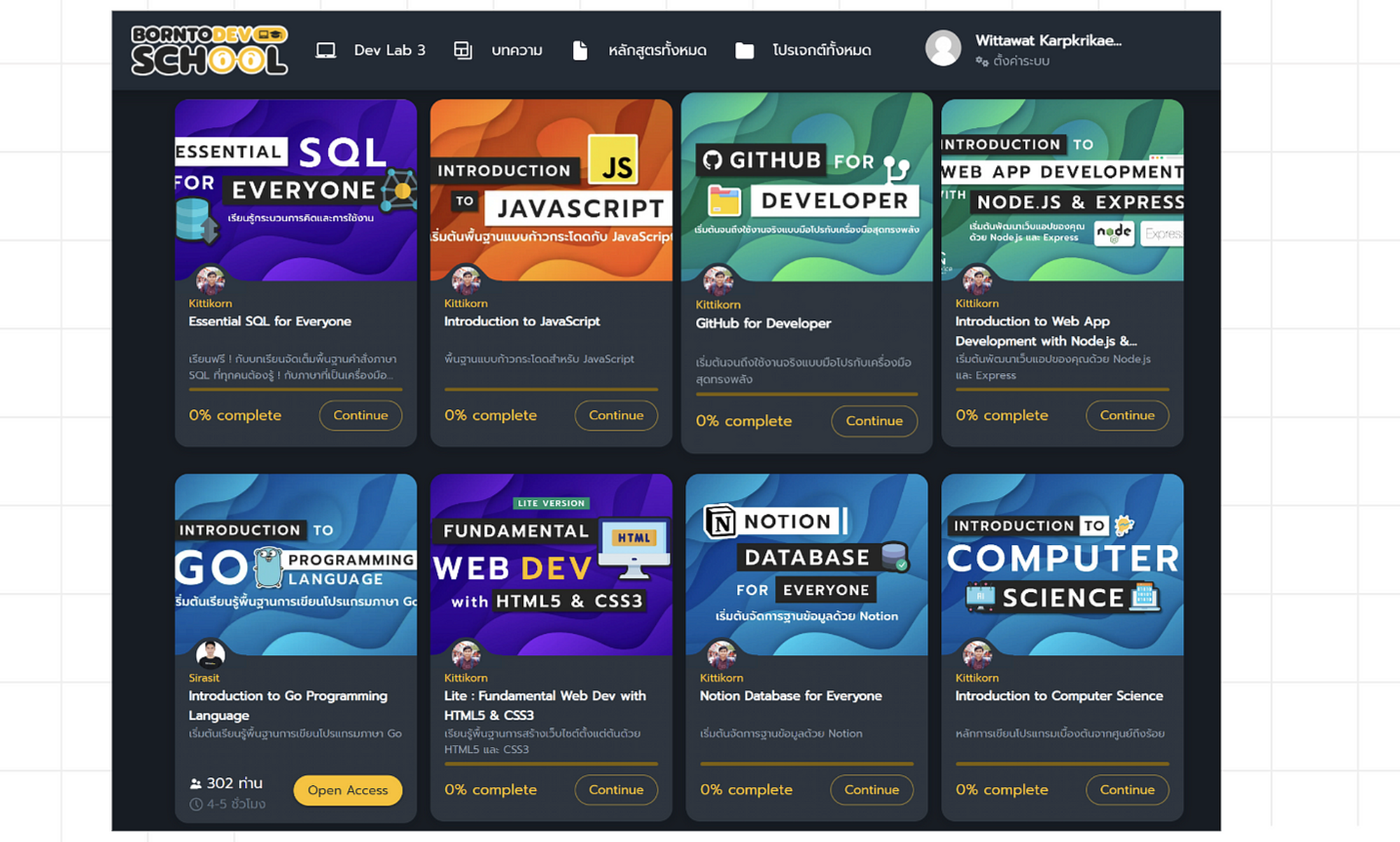Image resolution: width=1400 pixels, height=842 pixels.
Task: Continue the Lite Fundamental Web Dev course
Action: 616,790
